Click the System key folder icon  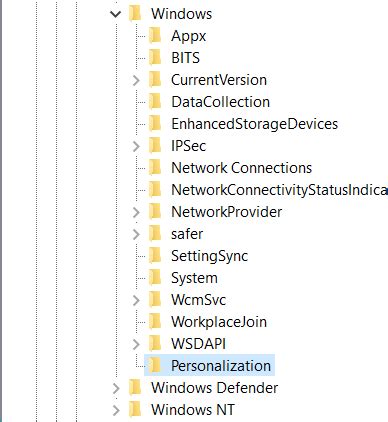pos(155,277)
